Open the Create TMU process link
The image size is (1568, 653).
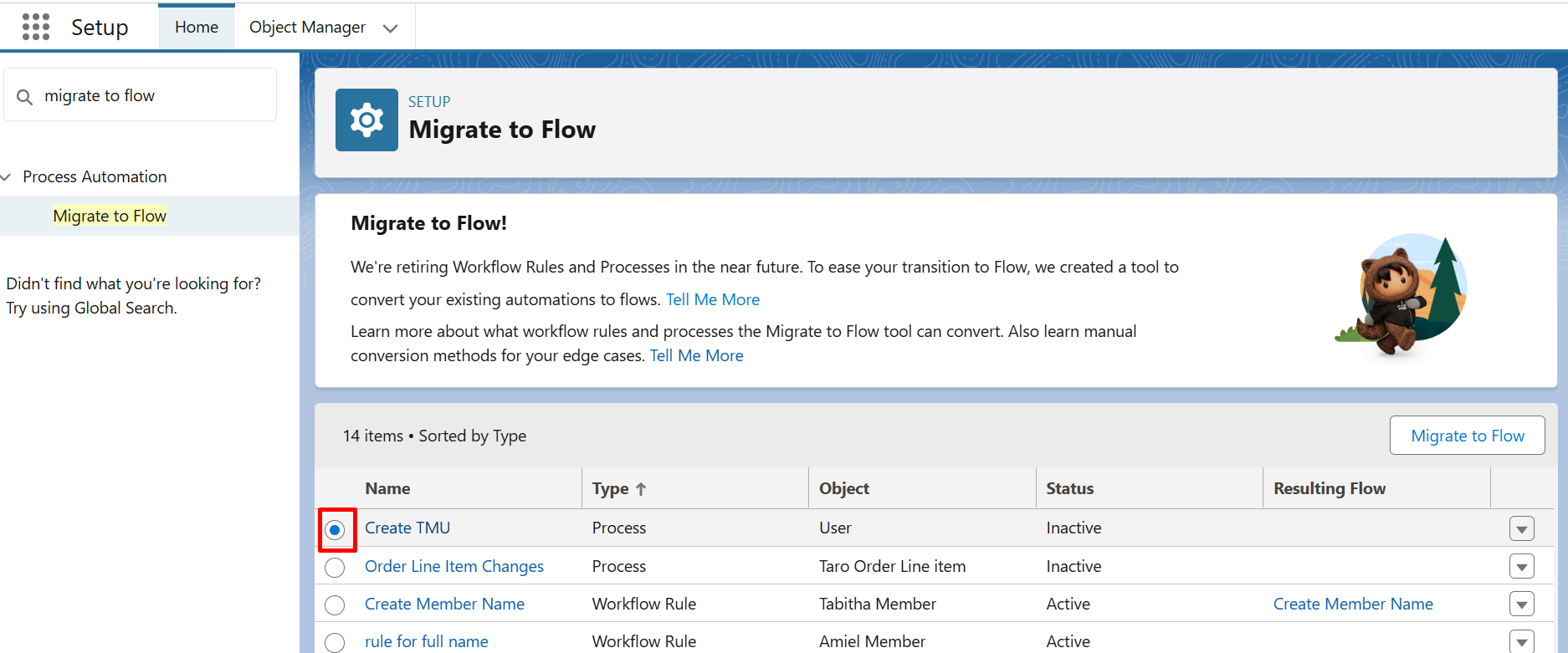[x=407, y=528]
